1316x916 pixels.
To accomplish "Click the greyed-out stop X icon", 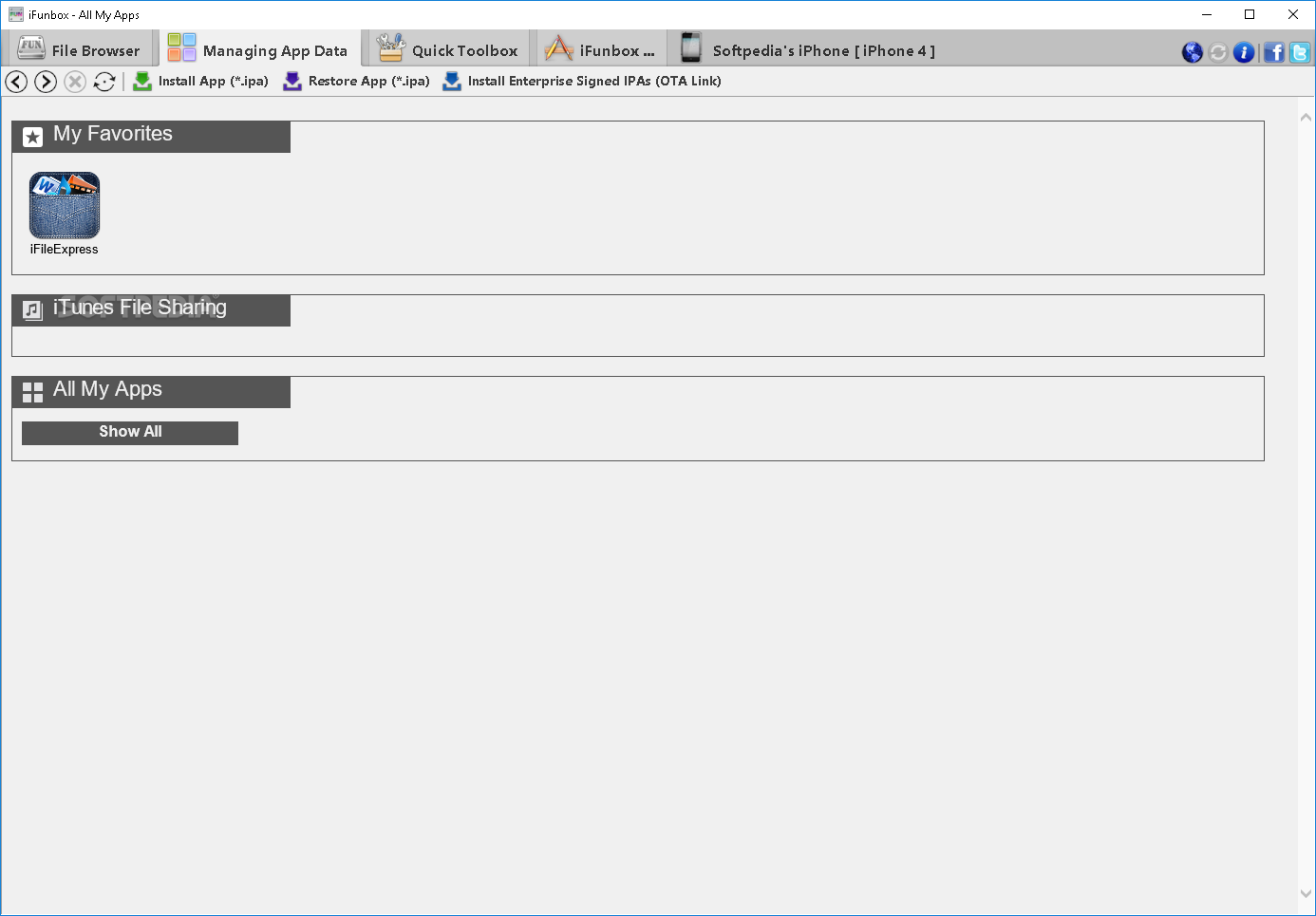I will 75,82.
